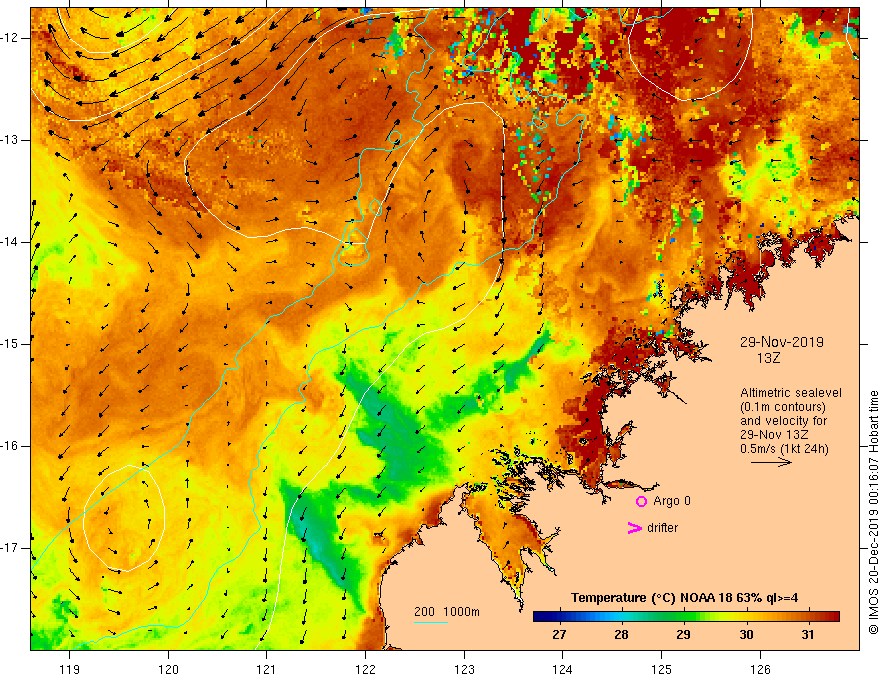The image size is (880, 680).
Task: Click the latitude label '-15'
Action: coord(10,344)
